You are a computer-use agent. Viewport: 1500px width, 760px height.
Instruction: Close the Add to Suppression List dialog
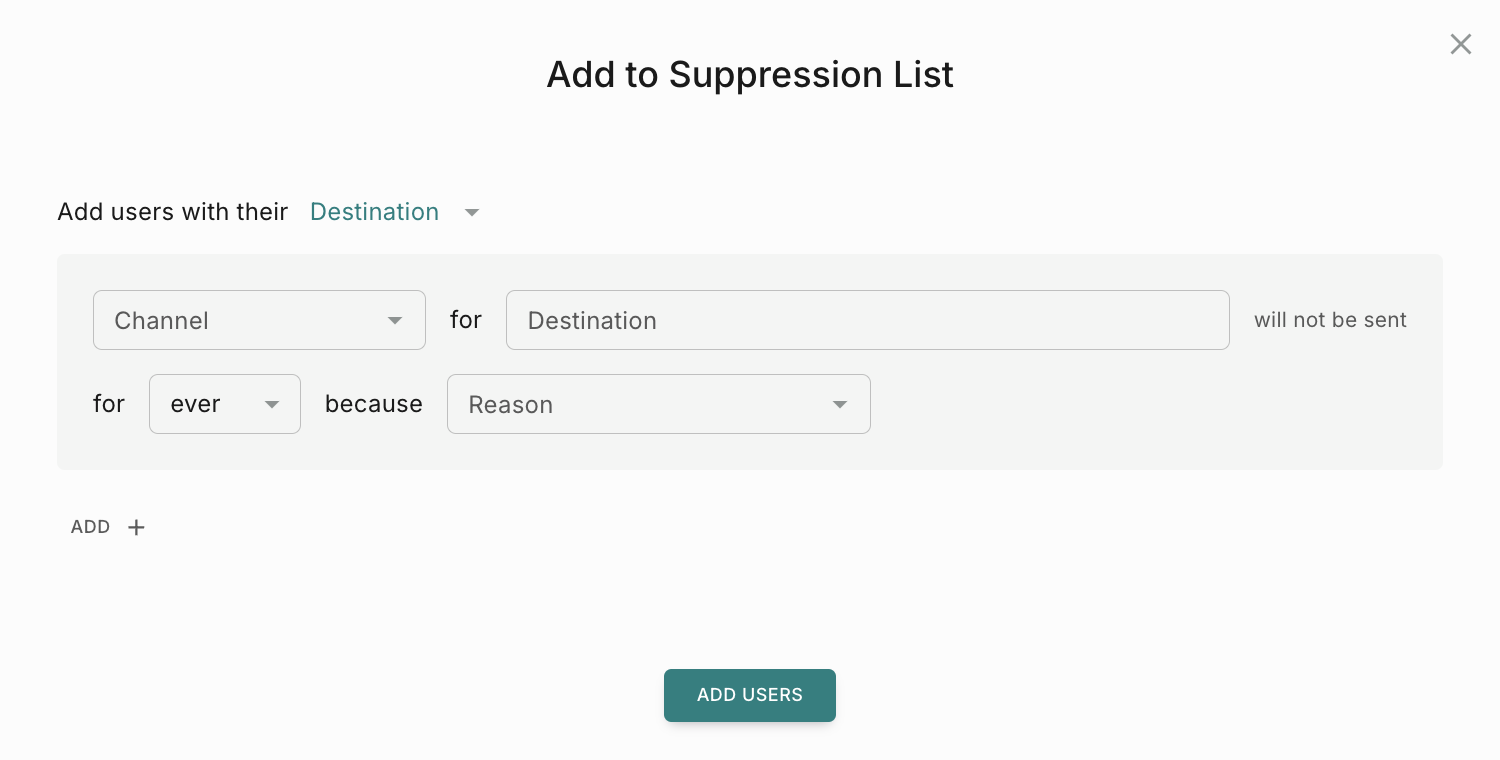pyautogui.click(x=1461, y=44)
